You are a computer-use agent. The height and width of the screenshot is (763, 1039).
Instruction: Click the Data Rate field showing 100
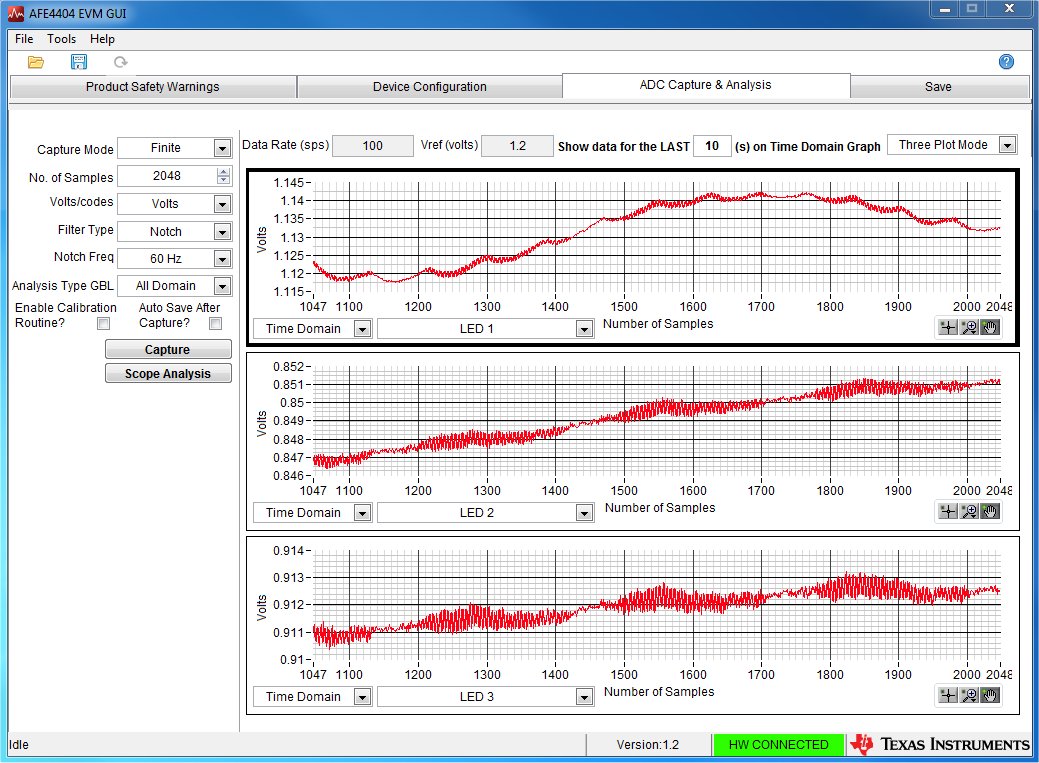[373, 146]
